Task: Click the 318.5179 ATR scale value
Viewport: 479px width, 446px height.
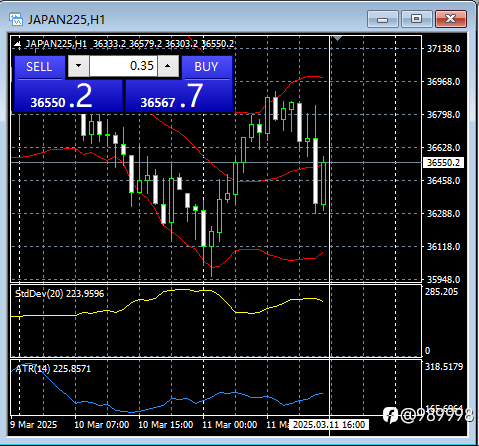Action: point(444,367)
